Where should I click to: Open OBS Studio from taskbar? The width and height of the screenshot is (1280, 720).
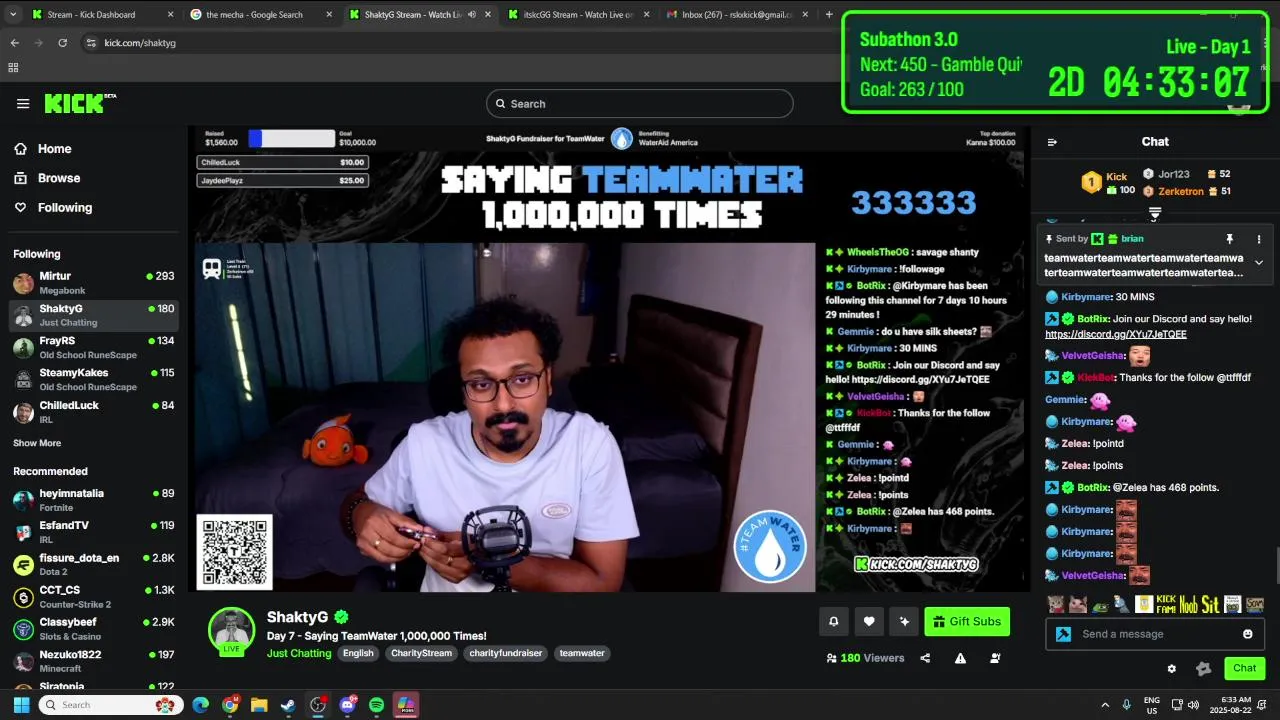pyautogui.click(x=318, y=705)
